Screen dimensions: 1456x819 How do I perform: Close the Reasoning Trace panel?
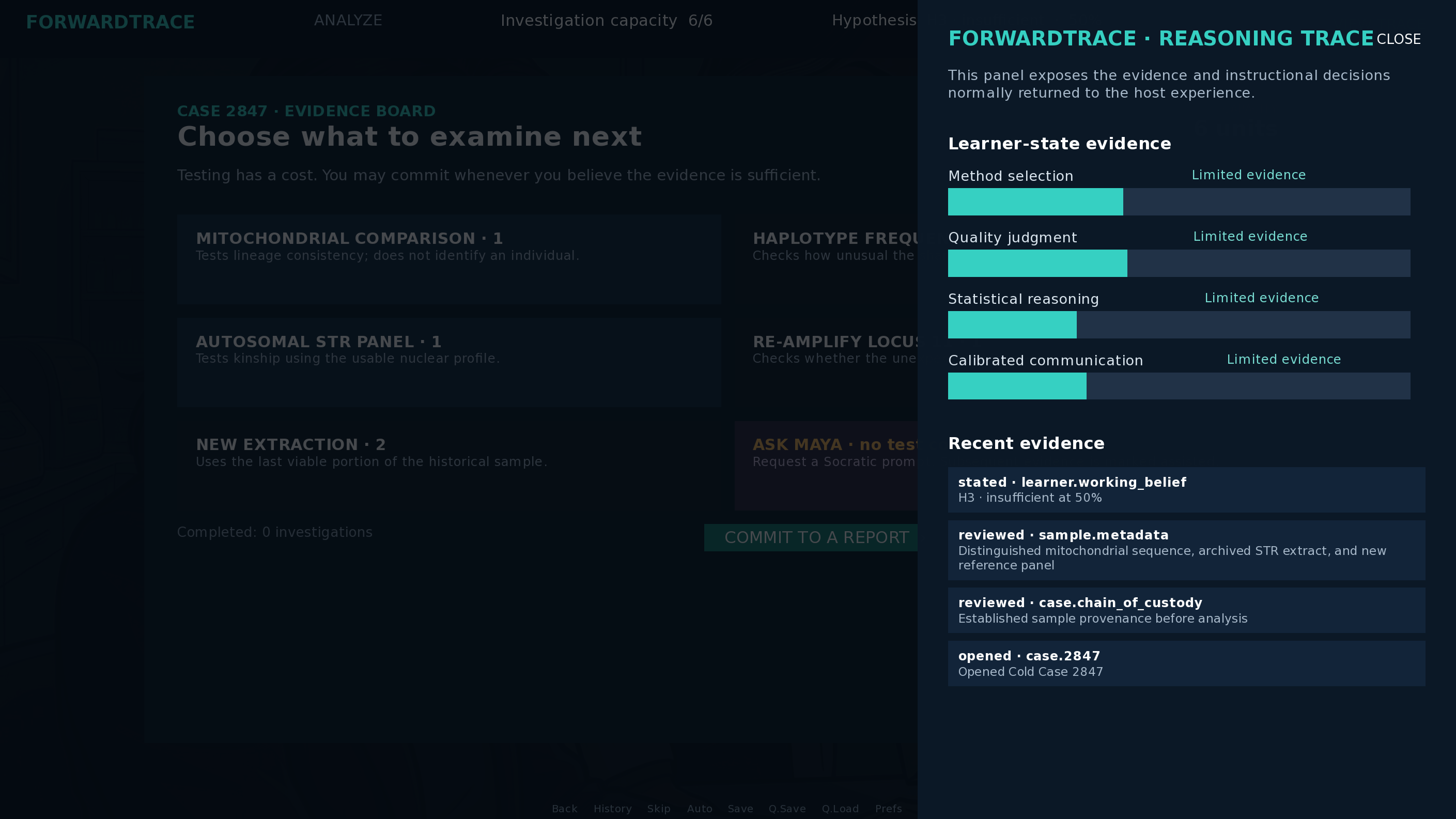coord(1398,39)
